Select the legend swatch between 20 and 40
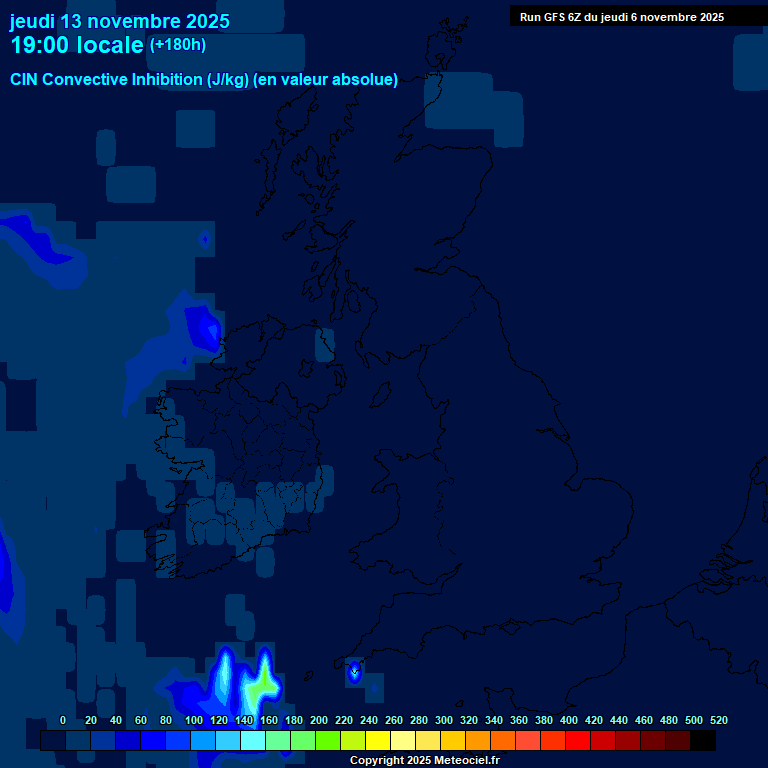The image size is (768, 768). click(103, 740)
